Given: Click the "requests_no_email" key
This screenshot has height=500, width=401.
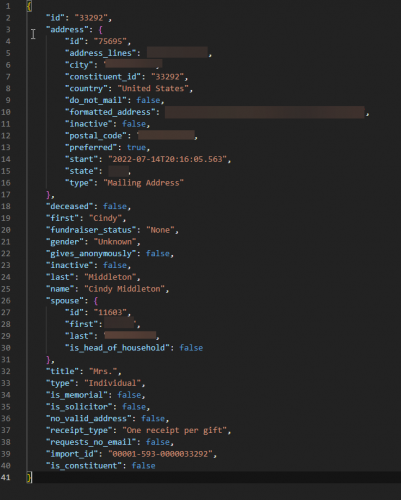Looking at the screenshot, I should (91, 442).
